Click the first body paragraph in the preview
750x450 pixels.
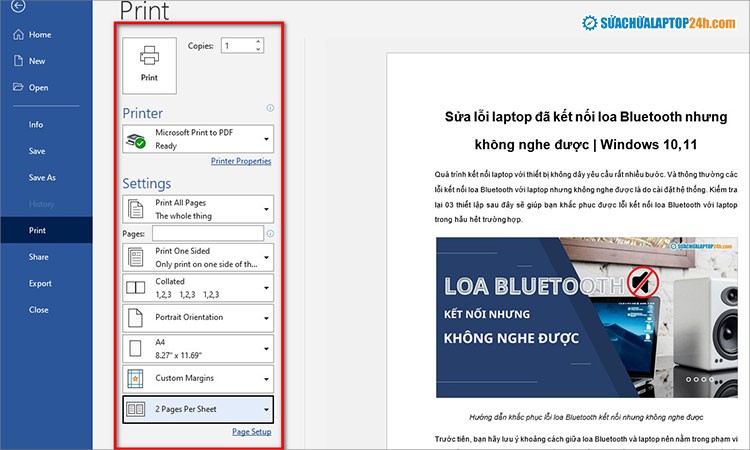pos(586,197)
